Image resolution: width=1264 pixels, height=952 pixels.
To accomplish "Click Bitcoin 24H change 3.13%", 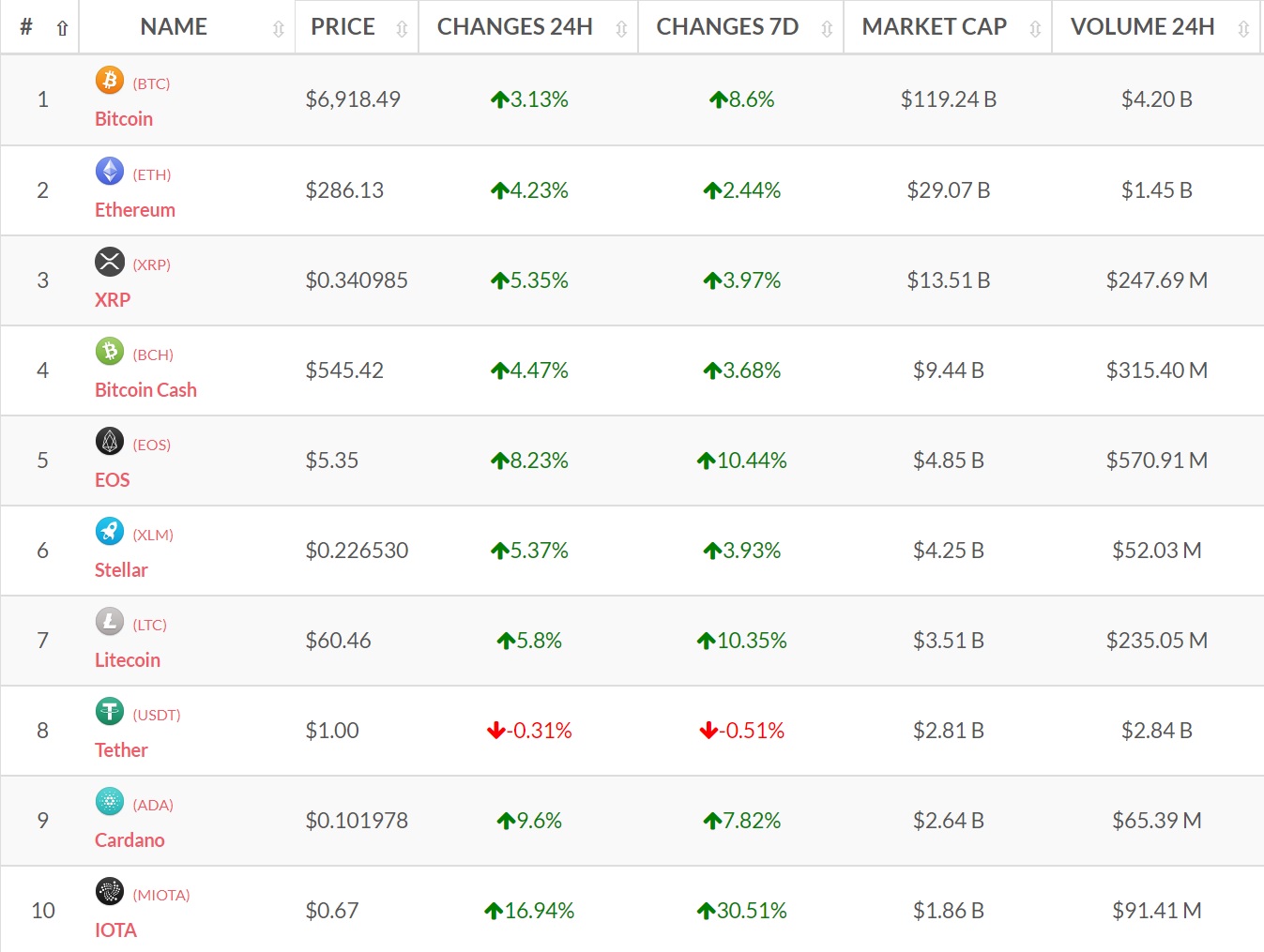I will 529,99.
